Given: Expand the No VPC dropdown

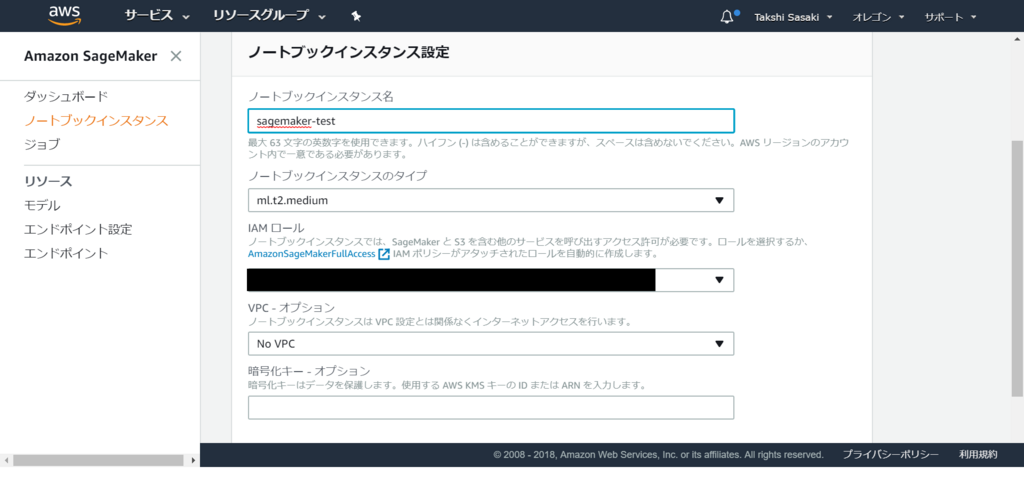Looking at the screenshot, I should click(x=491, y=343).
